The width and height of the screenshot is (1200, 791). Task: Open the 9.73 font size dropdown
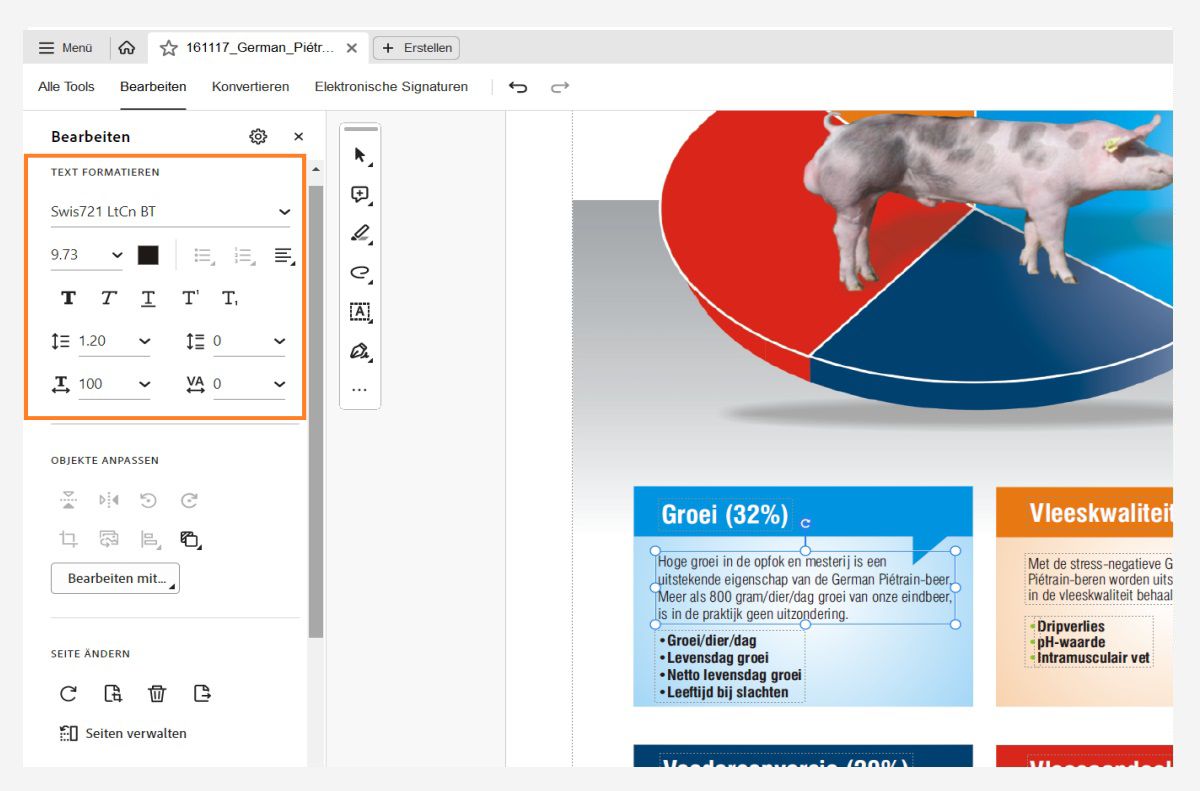pos(86,255)
